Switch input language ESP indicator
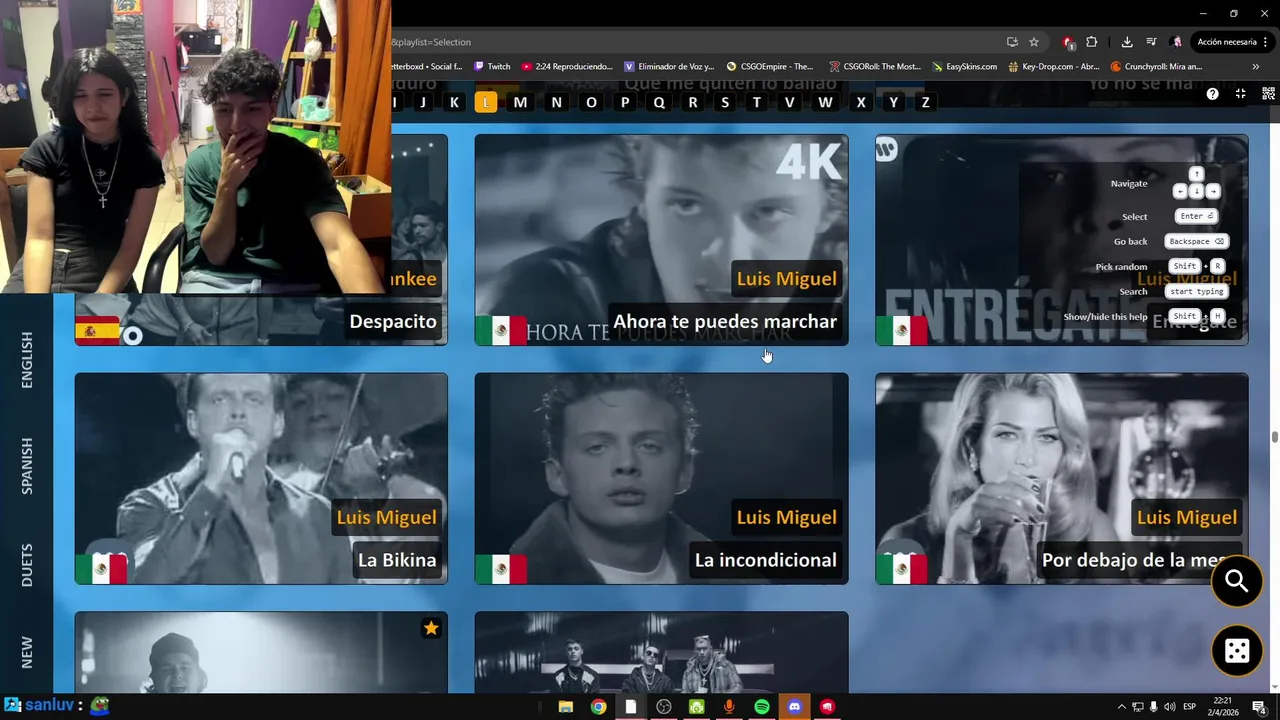This screenshot has width=1280, height=720. [1190, 707]
